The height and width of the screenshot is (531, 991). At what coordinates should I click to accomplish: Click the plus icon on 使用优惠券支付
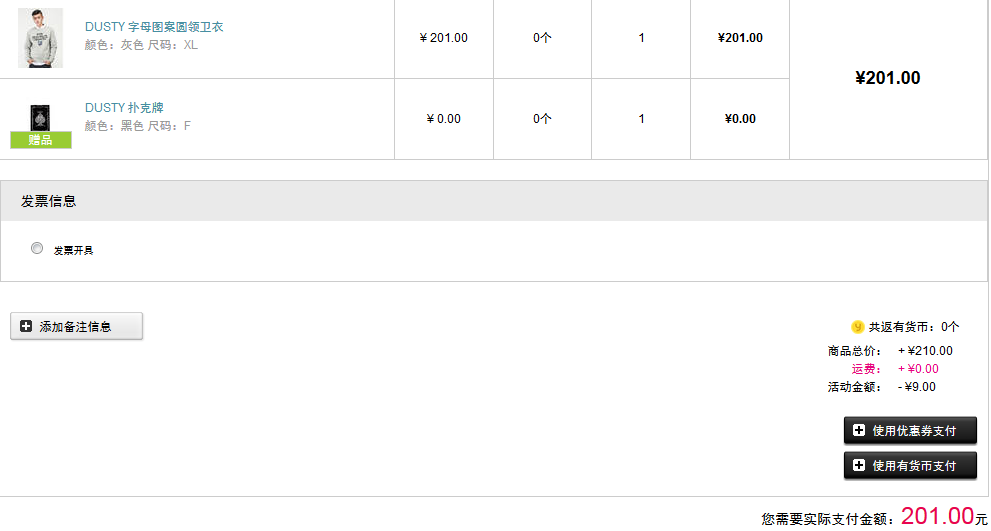click(x=859, y=431)
